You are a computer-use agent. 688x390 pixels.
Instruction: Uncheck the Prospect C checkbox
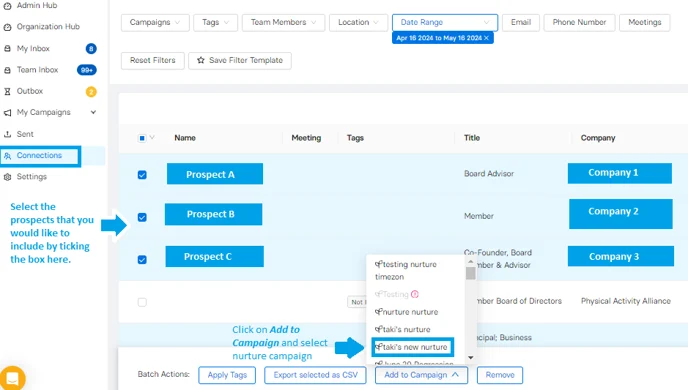pyautogui.click(x=142, y=260)
